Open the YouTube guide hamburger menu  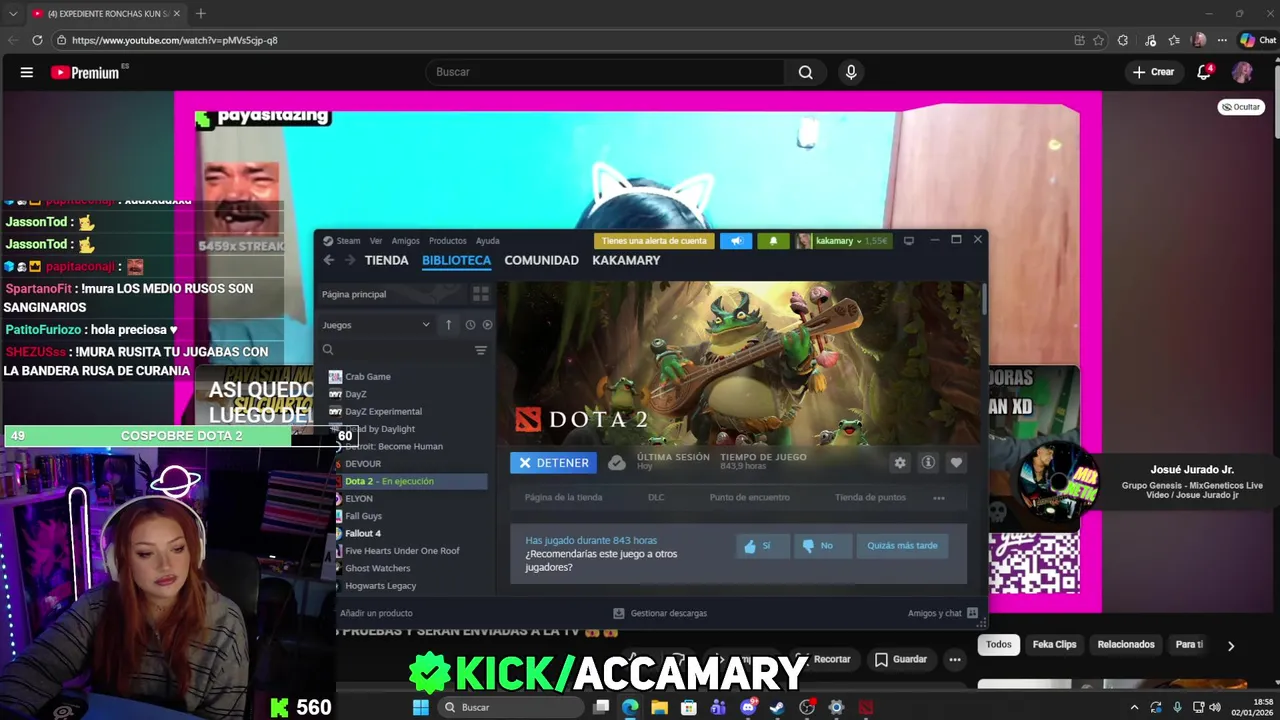(27, 72)
